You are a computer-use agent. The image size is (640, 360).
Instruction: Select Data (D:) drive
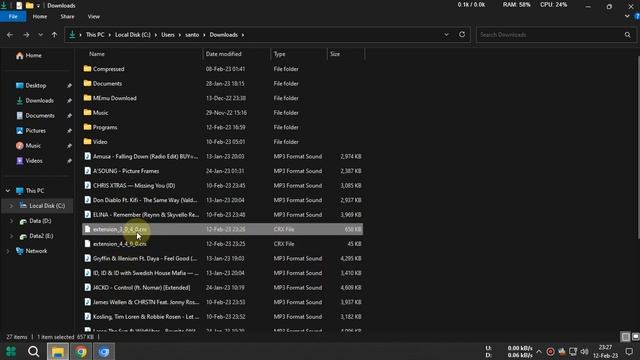pos(40,221)
